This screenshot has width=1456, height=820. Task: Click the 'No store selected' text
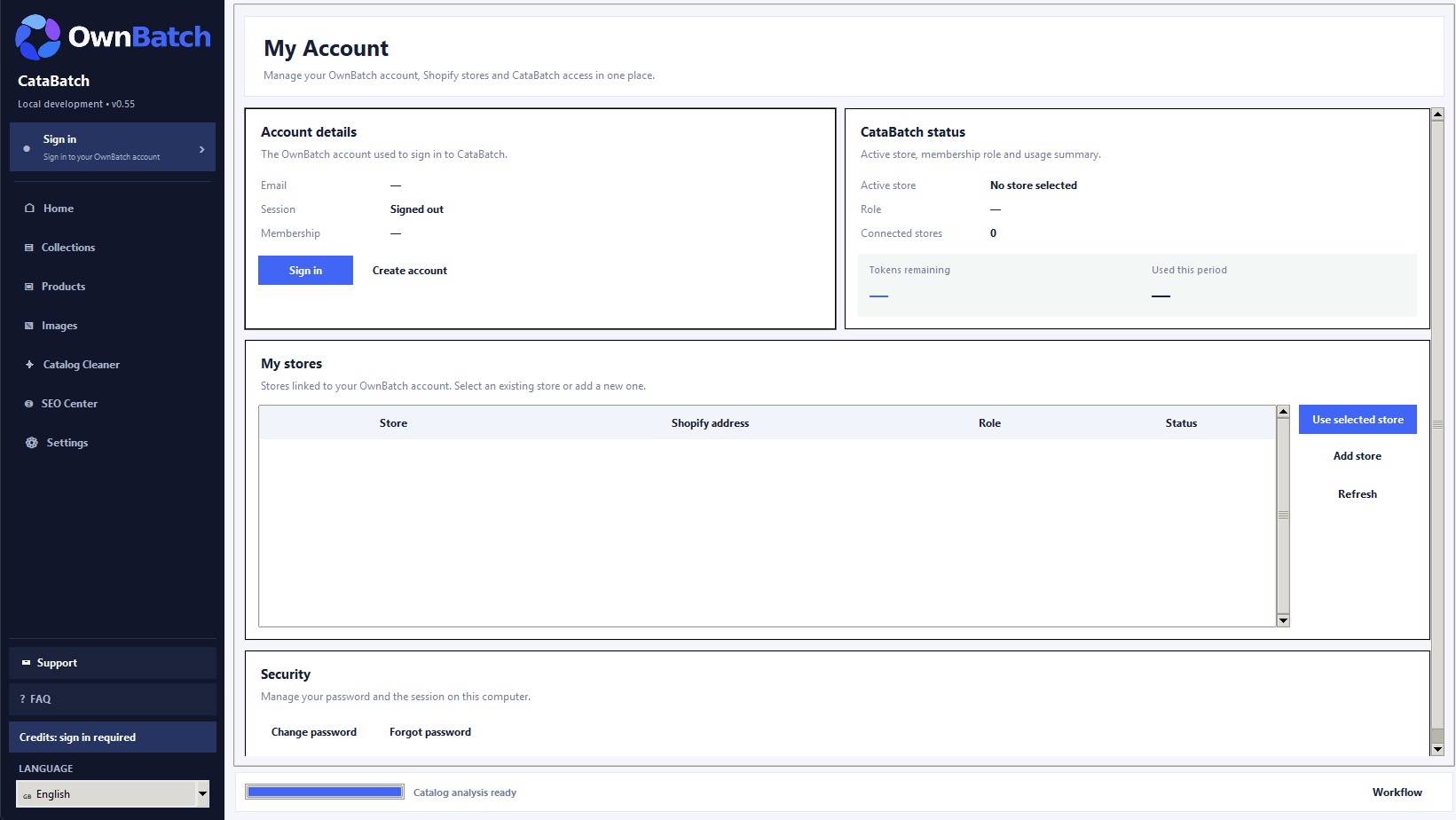coord(1034,185)
